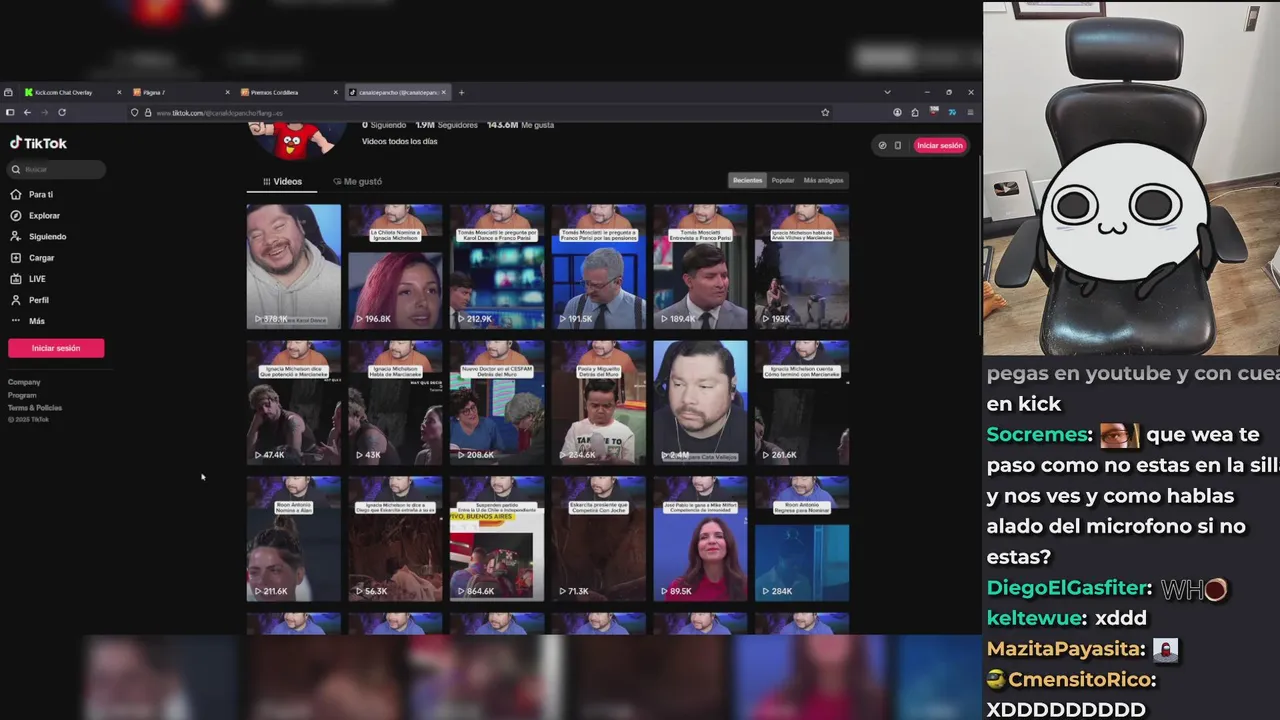The height and width of the screenshot is (720, 1280).
Task: Open the Franco Parisi pensiones video 191.5K
Action: click(598, 266)
